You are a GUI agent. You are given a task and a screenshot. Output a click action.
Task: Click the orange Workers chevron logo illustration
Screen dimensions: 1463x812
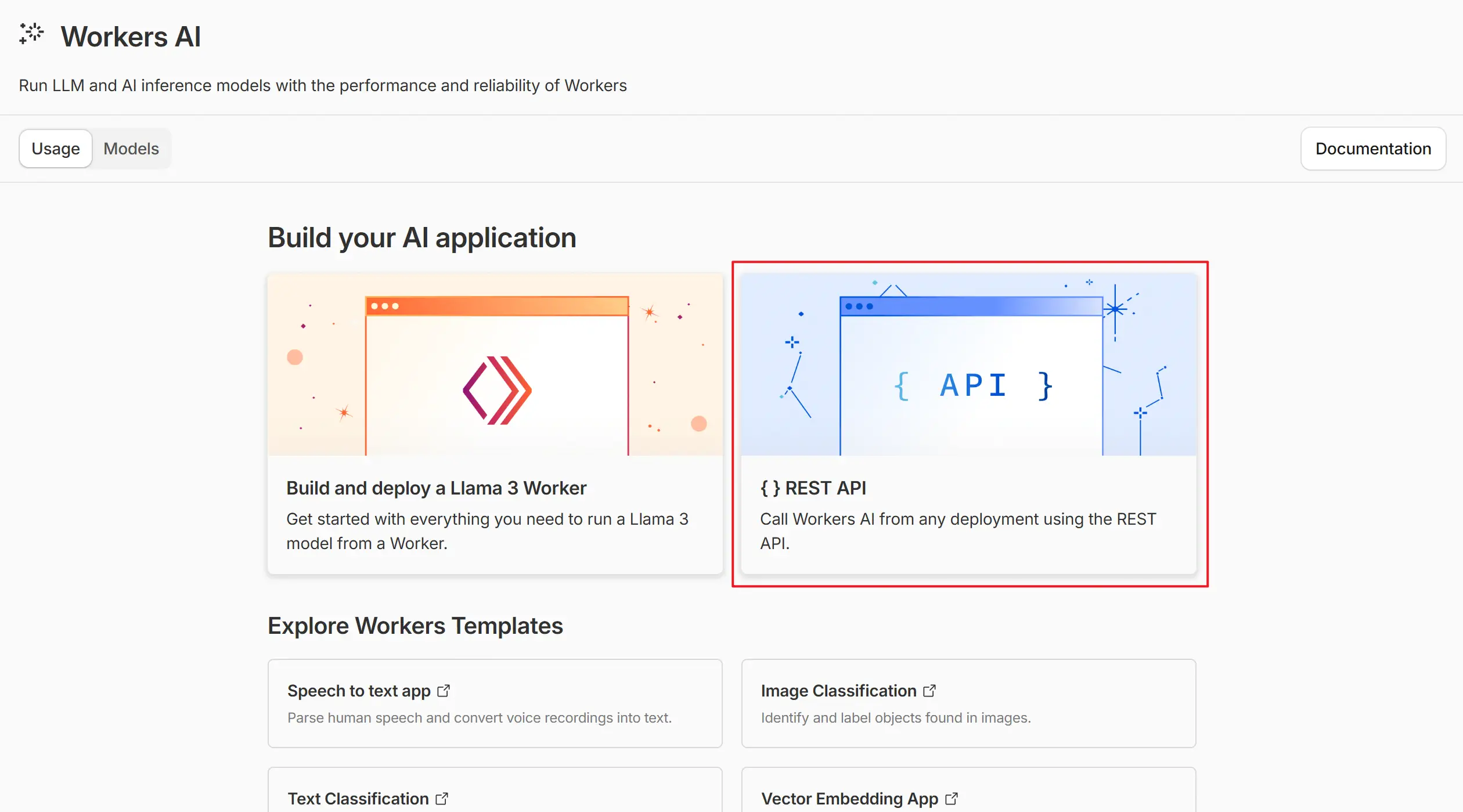coord(497,390)
